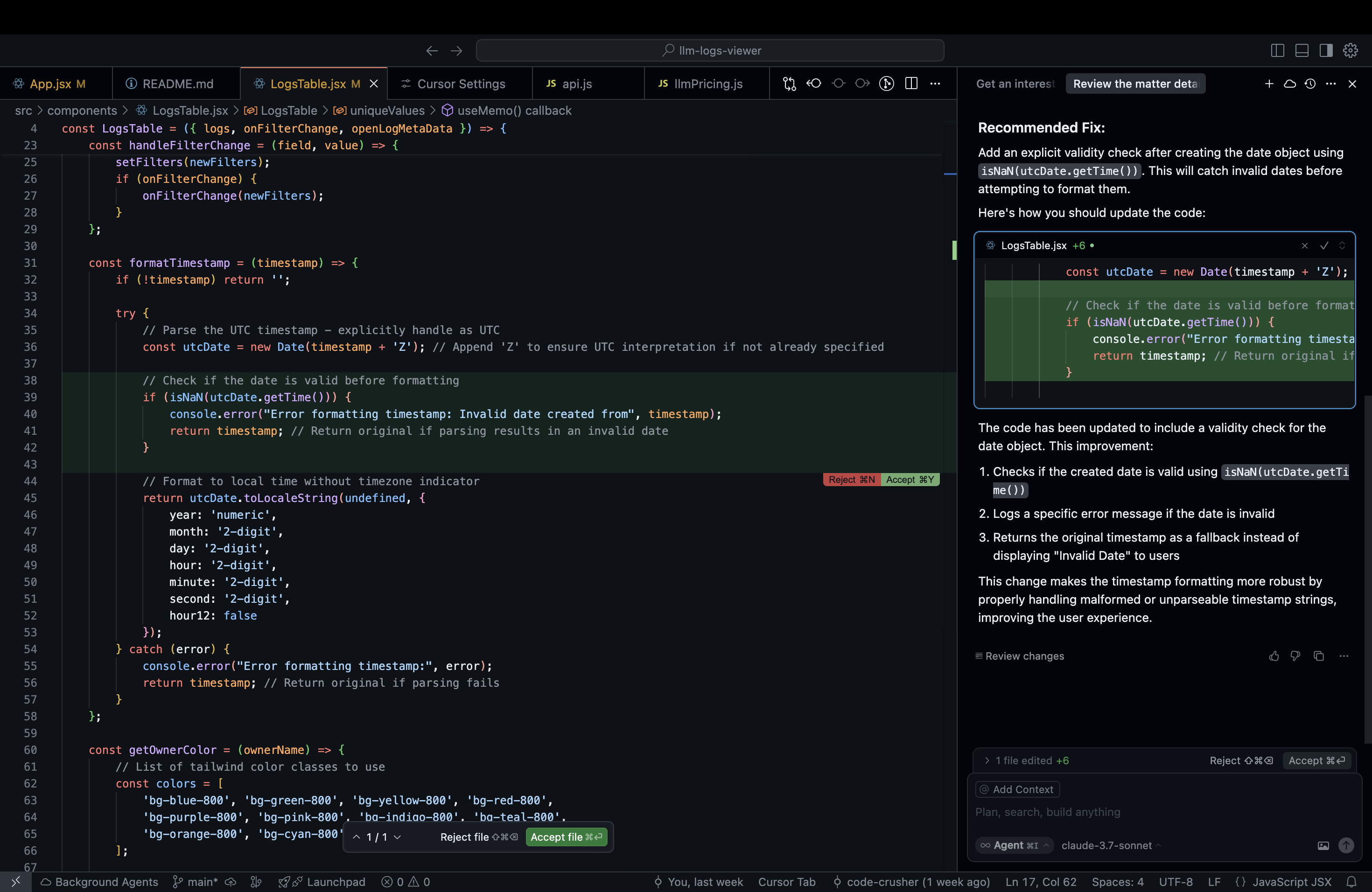
Task: Toggle the secondary sidebar panel
Action: coord(1326,50)
